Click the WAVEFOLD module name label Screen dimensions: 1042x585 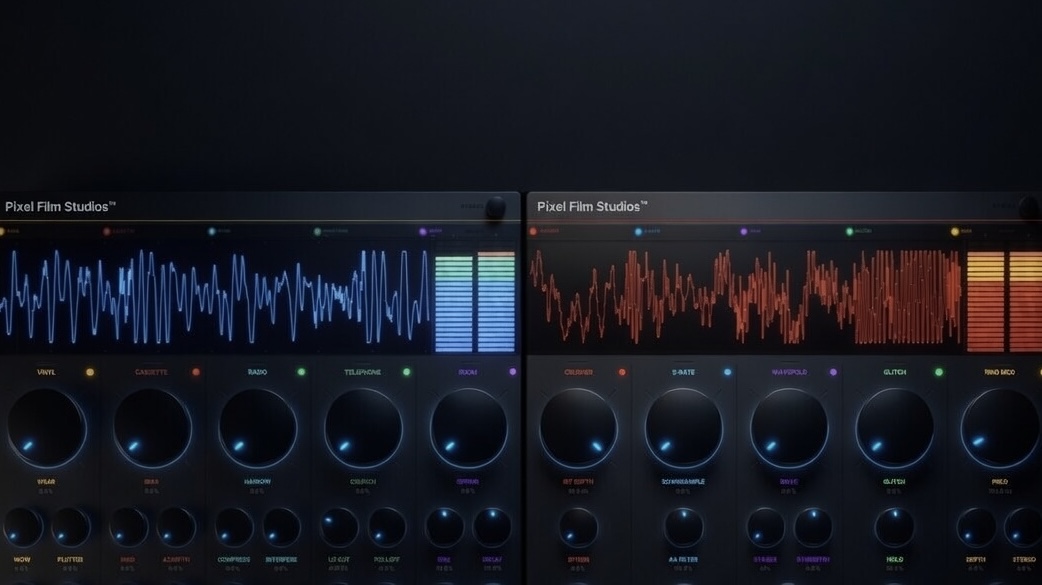pyautogui.click(x=789, y=372)
